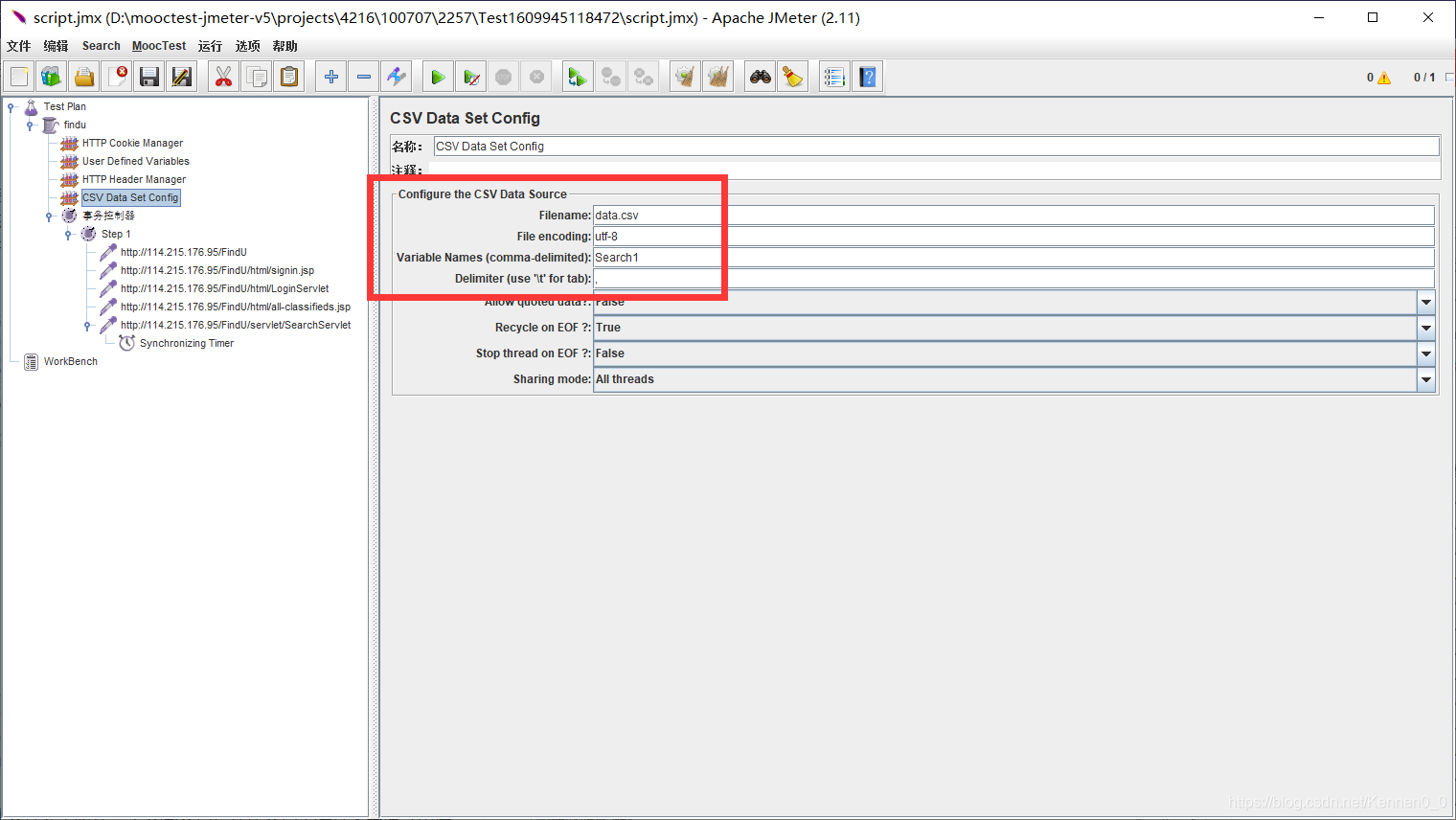Open Help with question mark icon
The width and height of the screenshot is (1456, 820).
[868, 77]
